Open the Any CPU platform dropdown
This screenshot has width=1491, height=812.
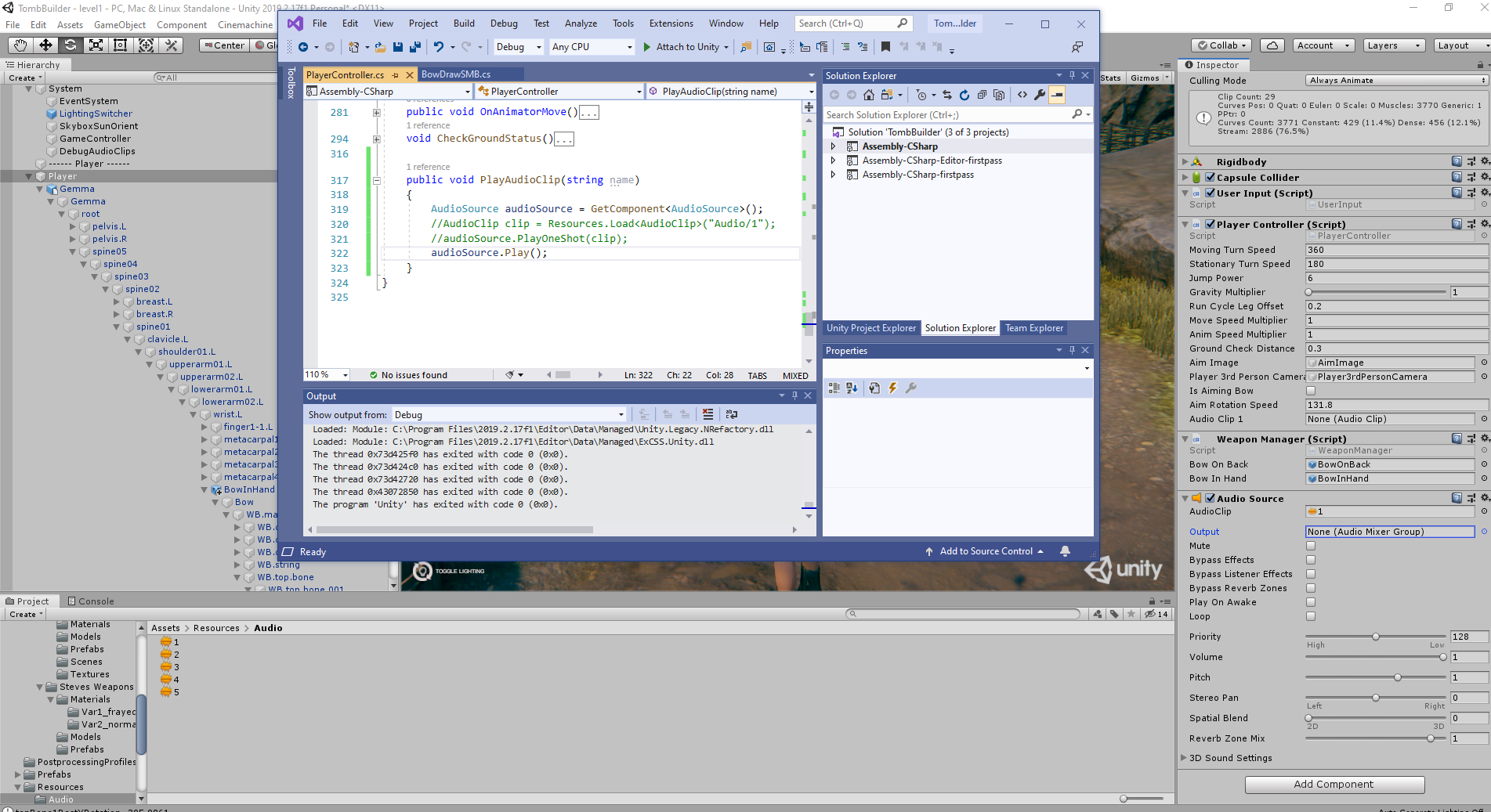pyautogui.click(x=592, y=47)
